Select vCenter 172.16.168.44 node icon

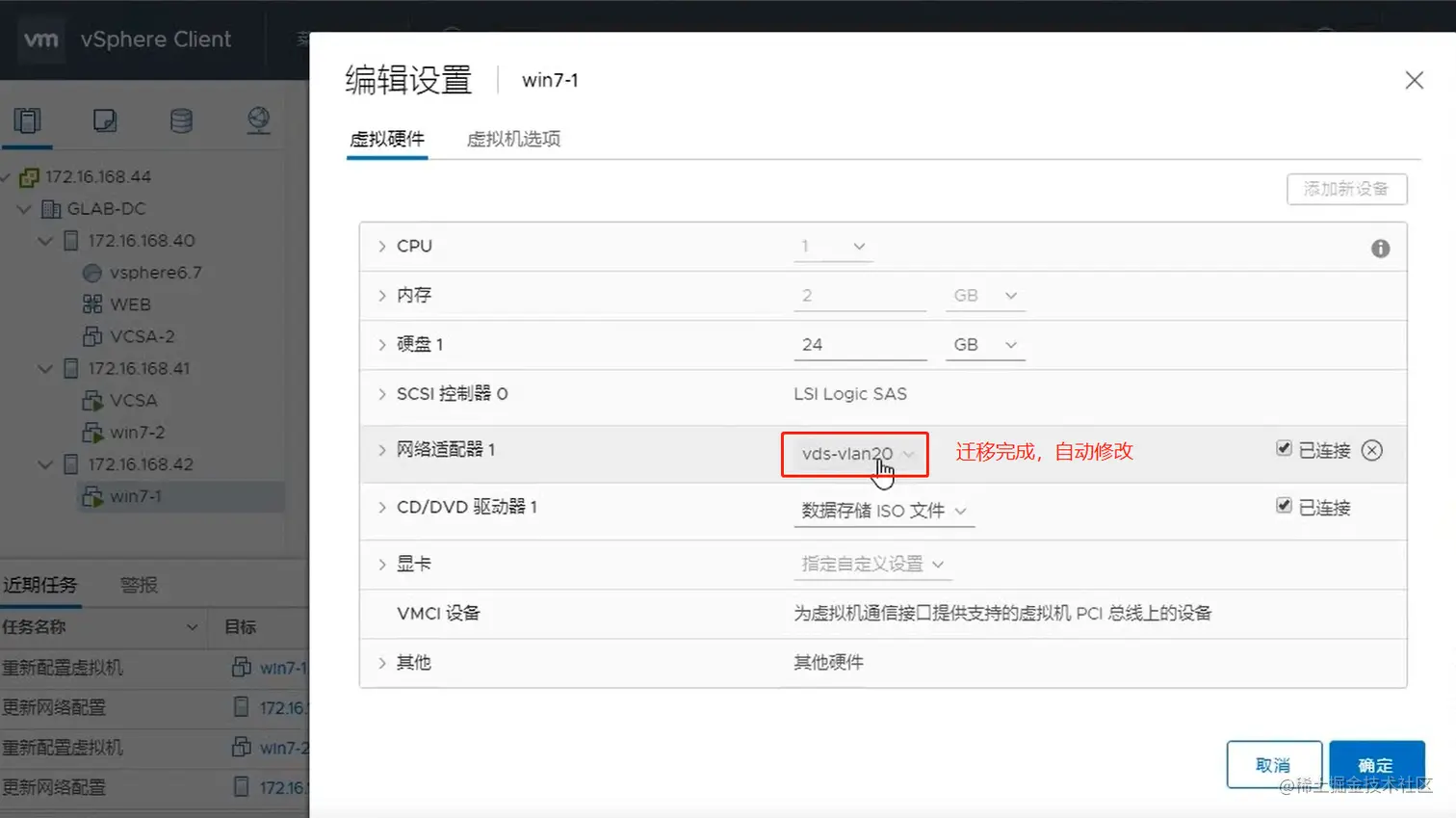[30, 177]
